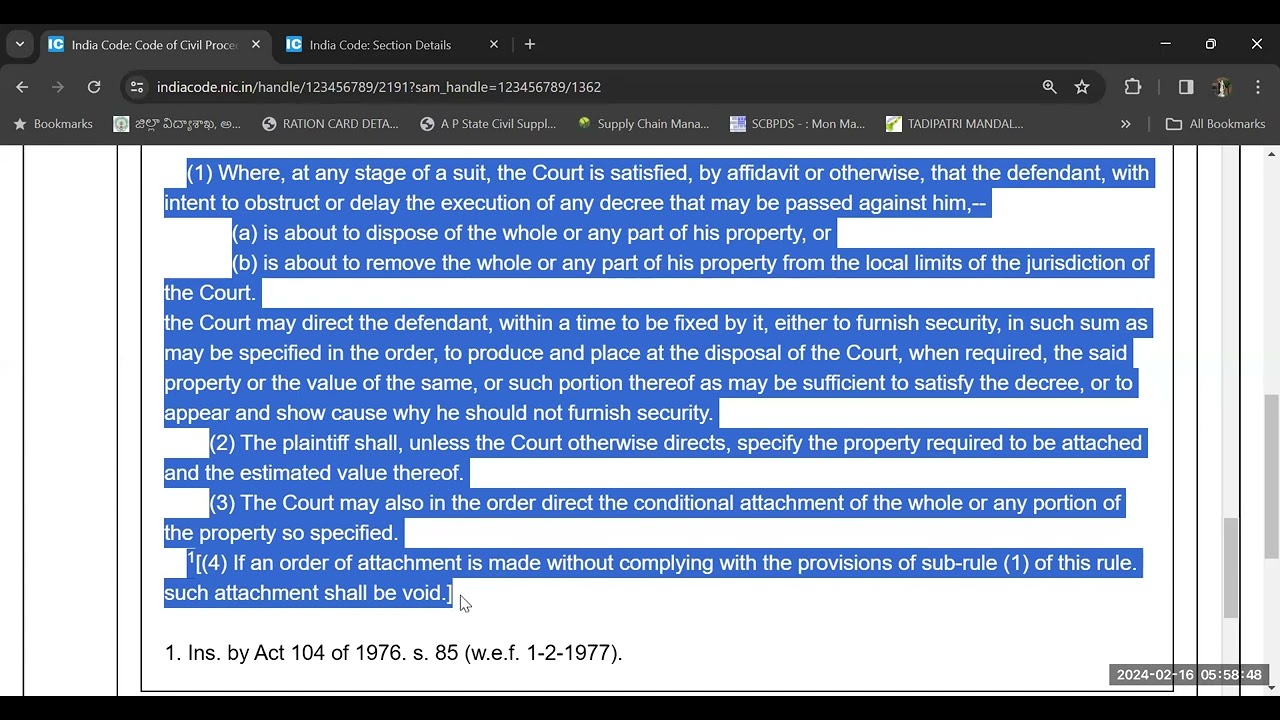Open the SCBPDS - : Mon Ma... bookmark
This screenshot has height=720, width=1280.
coord(797,124)
